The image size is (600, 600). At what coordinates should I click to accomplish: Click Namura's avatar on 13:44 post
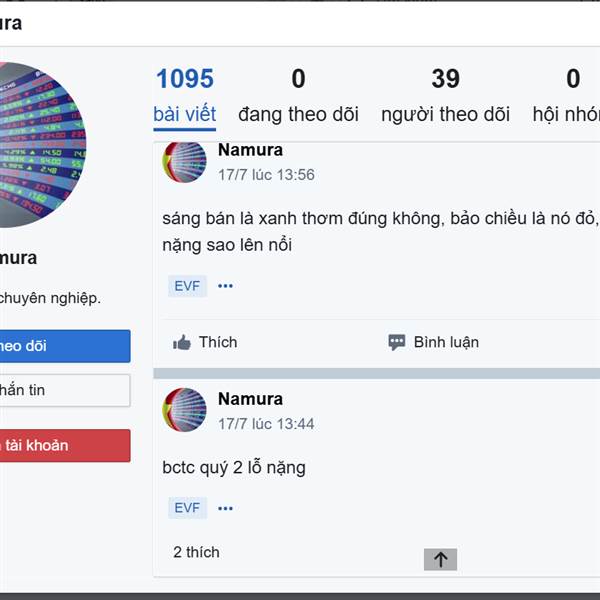(x=185, y=410)
